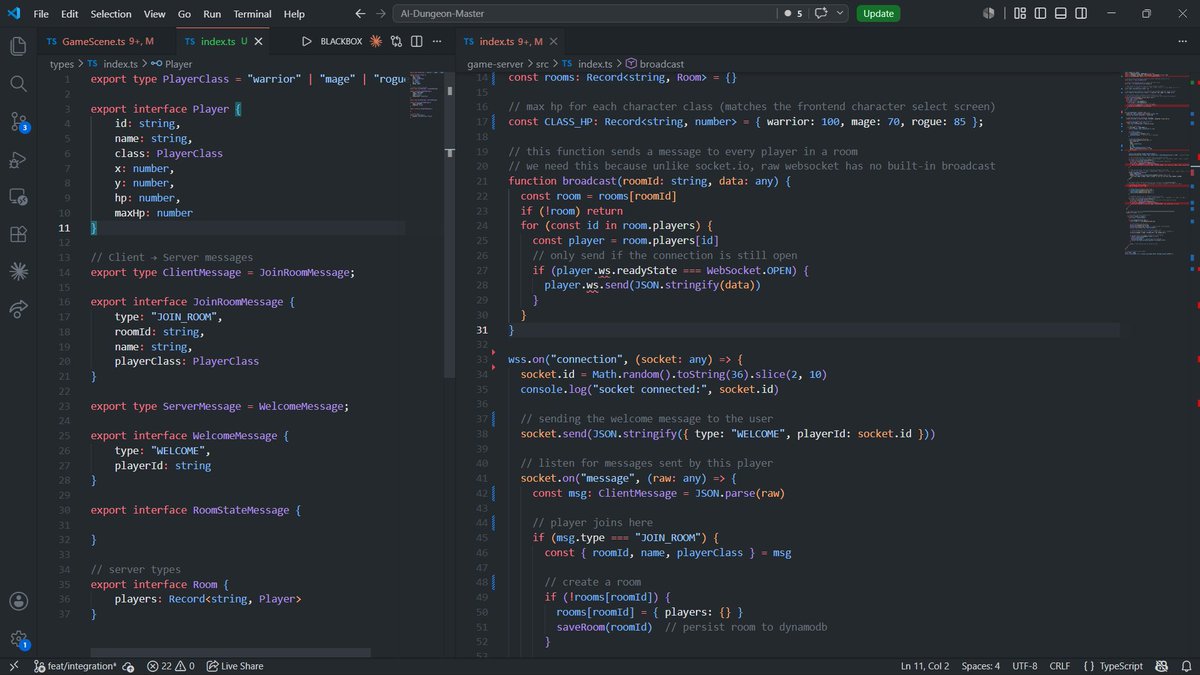Click the feat/integration branch in status bar
This screenshot has width=1200, height=675.
[x=76, y=665]
